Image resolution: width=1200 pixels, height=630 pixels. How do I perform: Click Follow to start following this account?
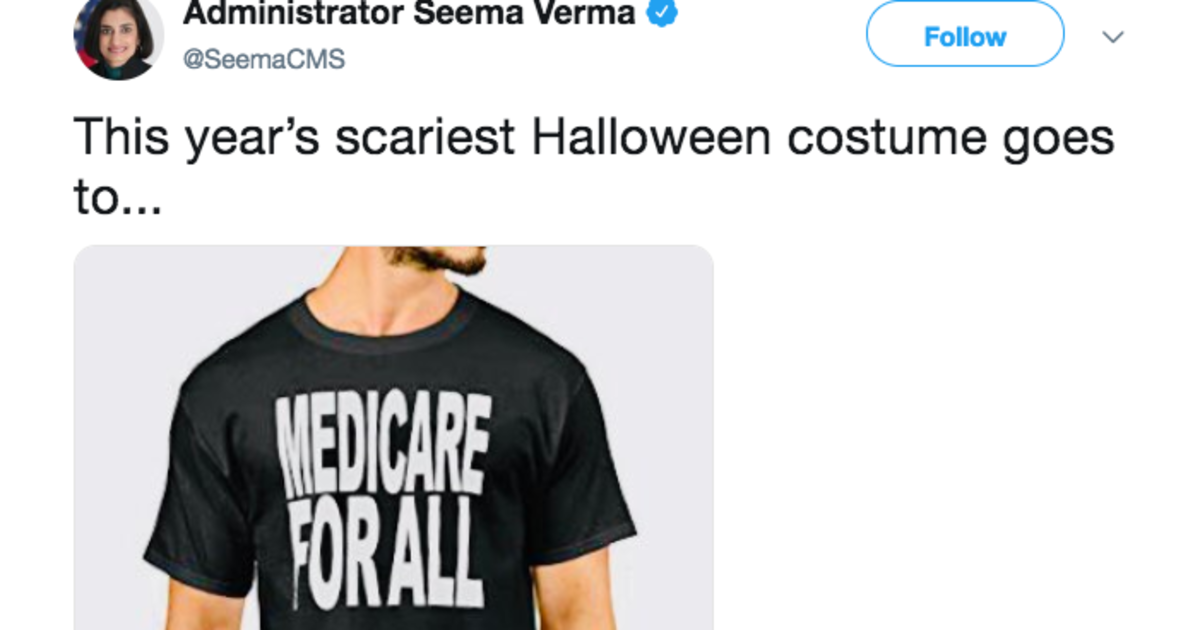point(963,35)
